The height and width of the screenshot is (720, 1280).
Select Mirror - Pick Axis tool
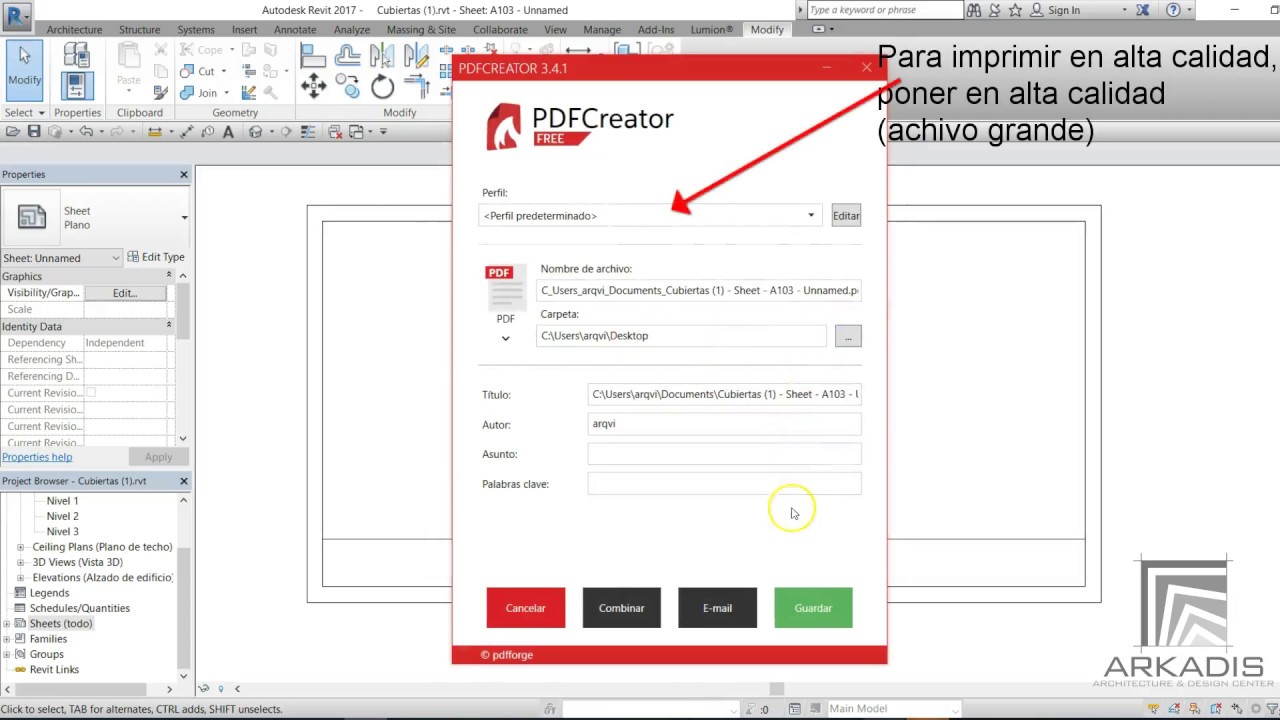382,57
